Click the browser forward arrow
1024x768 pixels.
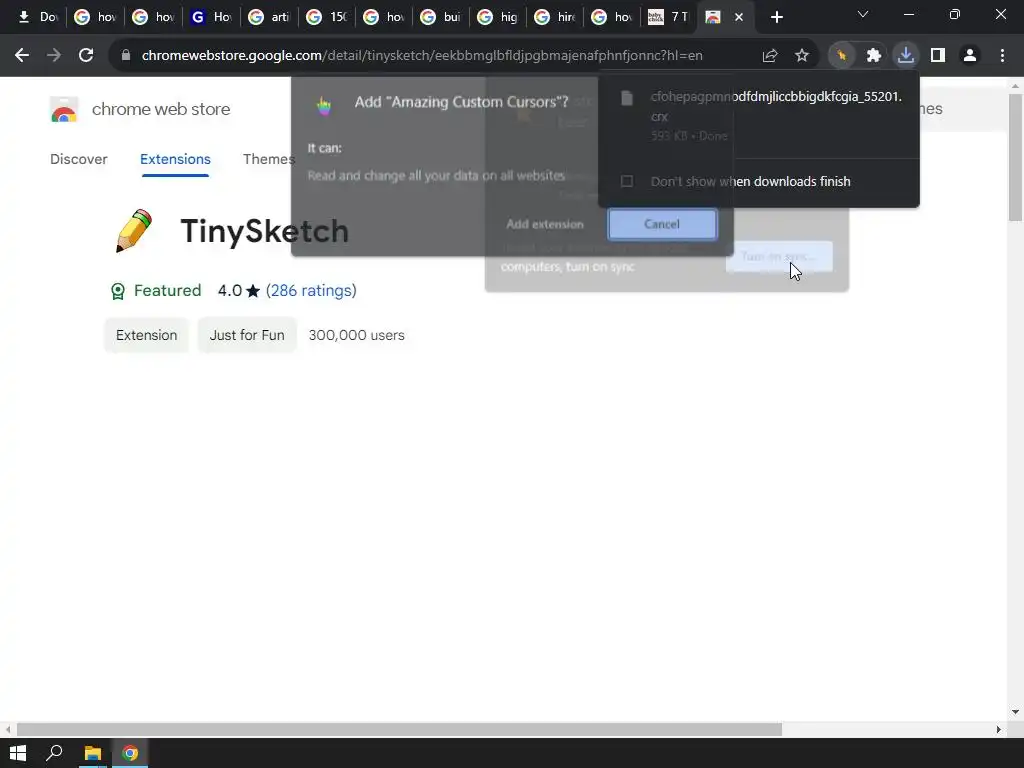click(x=54, y=56)
